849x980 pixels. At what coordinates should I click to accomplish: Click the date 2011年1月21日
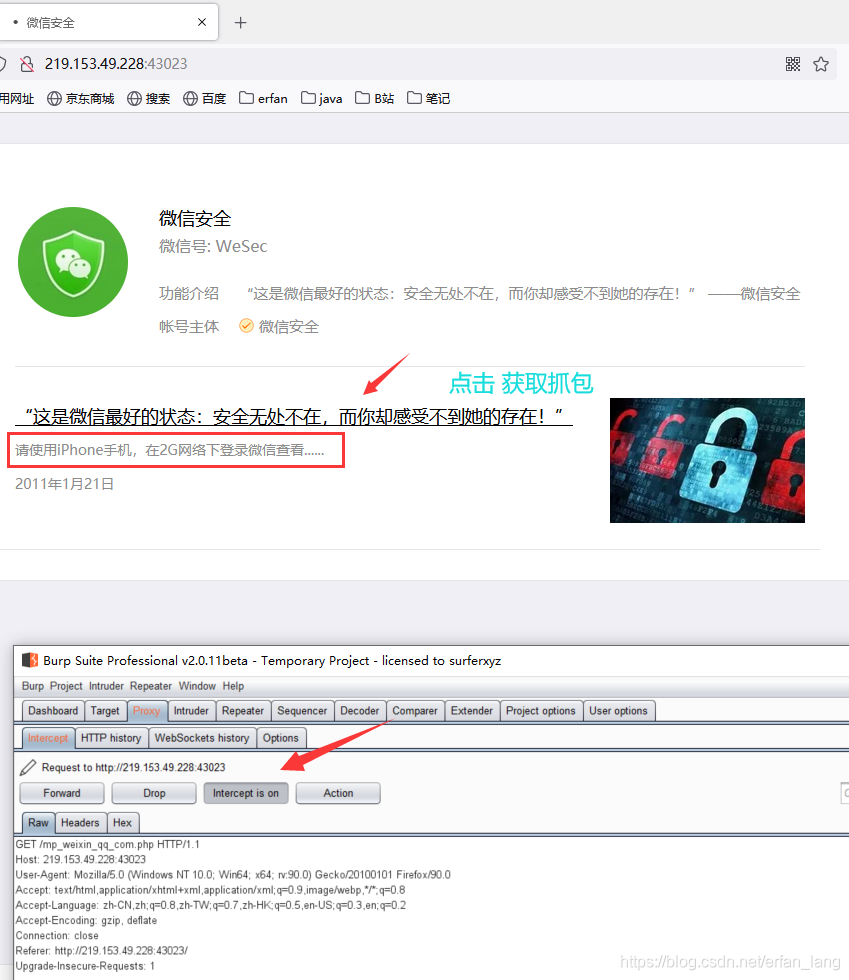(x=64, y=484)
